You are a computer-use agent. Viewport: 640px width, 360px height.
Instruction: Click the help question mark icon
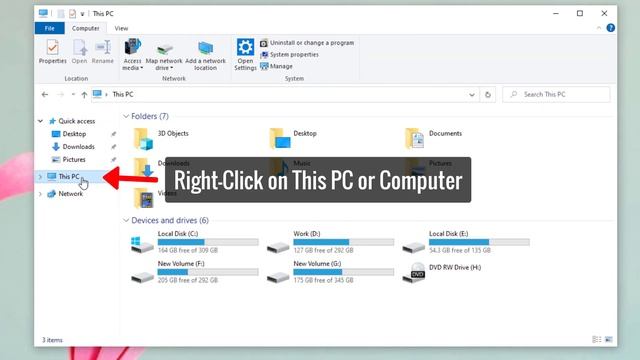click(x=611, y=28)
